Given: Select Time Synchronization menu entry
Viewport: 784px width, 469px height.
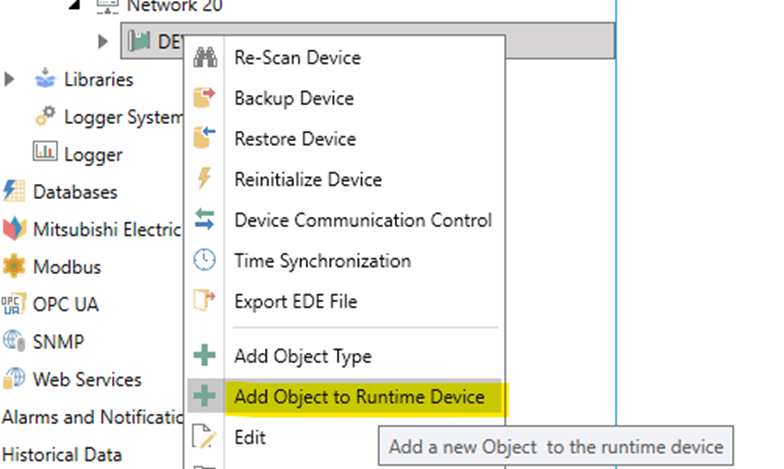Looking at the screenshot, I should coord(322,261).
